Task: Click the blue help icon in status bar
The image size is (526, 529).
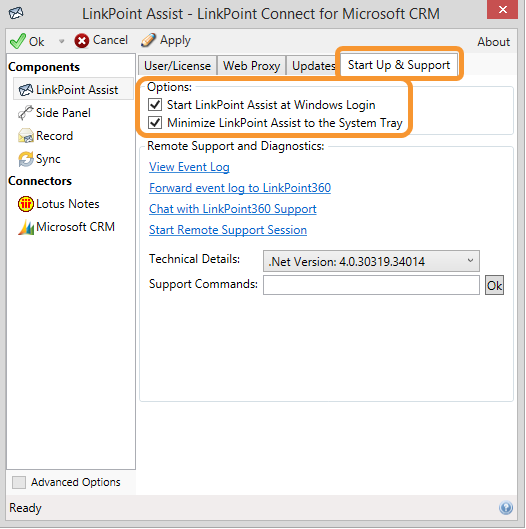Action: click(505, 507)
